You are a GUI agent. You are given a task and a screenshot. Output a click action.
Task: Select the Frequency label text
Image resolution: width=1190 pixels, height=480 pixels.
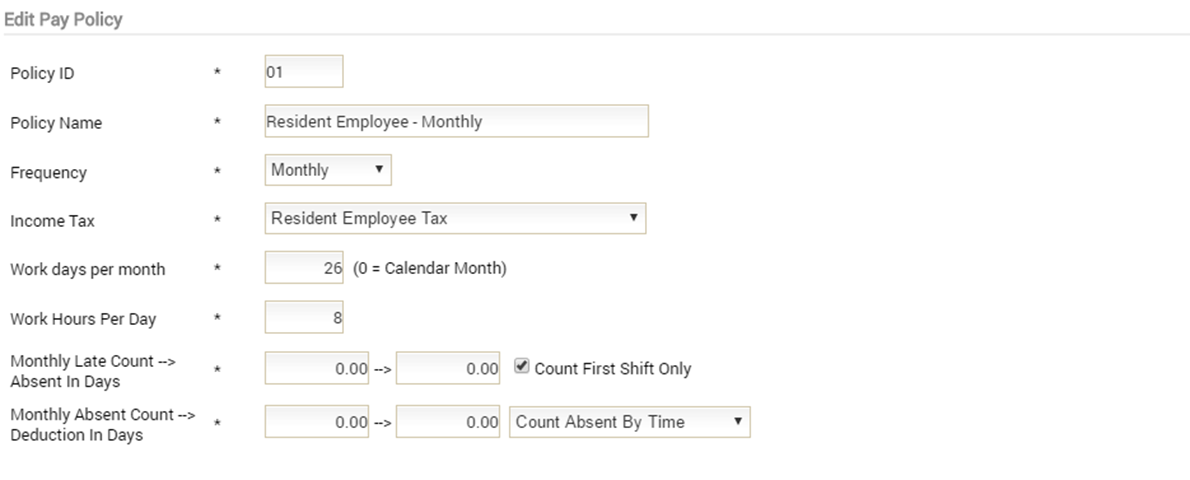(x=49, y=172)
